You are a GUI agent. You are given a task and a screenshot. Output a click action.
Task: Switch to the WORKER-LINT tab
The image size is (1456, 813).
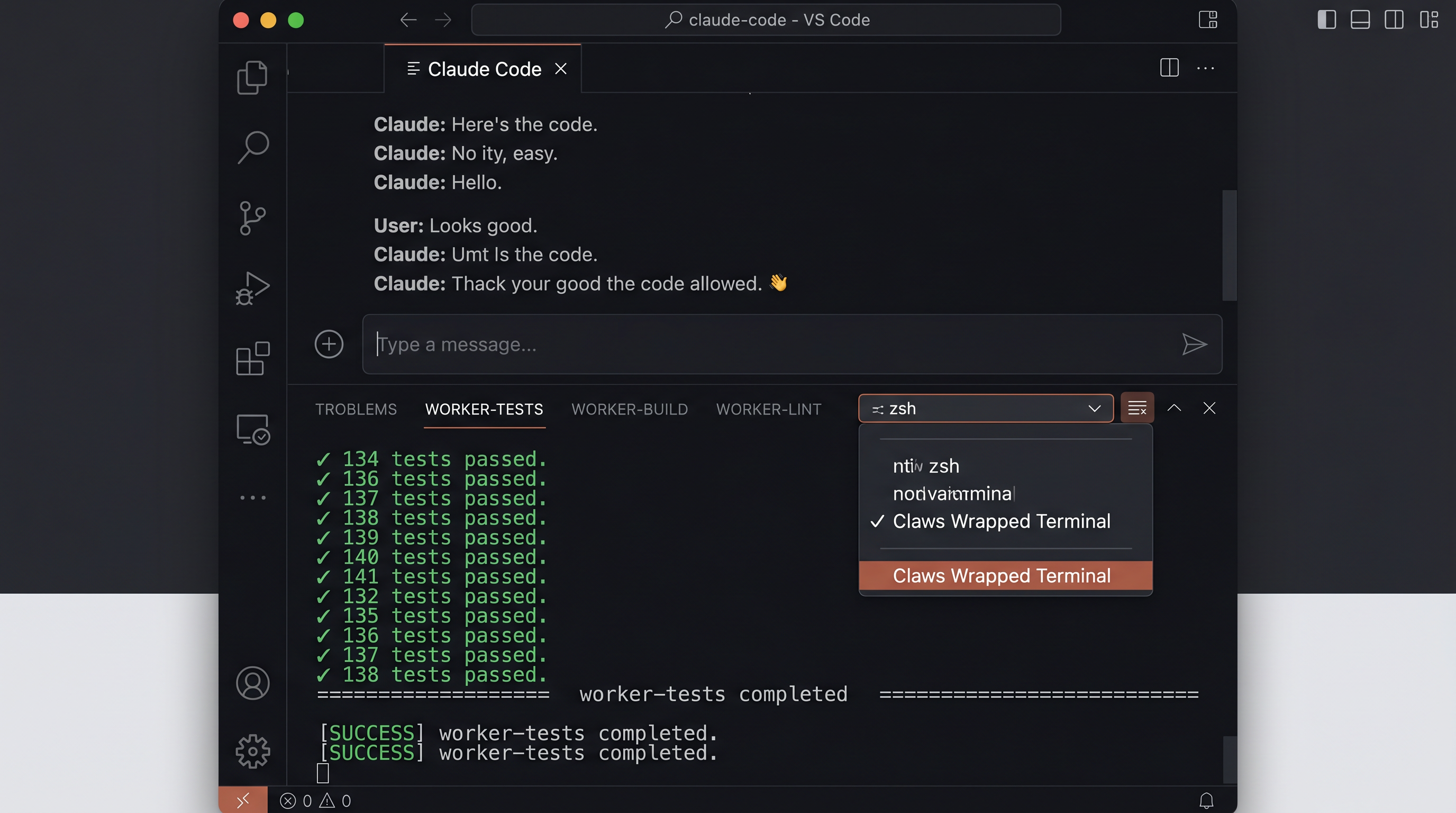(768, 409)
